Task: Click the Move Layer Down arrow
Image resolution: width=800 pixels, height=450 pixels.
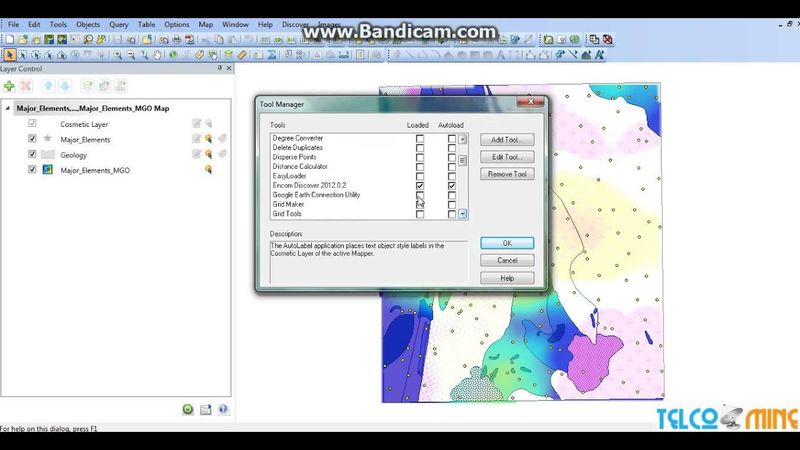Action: pos(65,86)
